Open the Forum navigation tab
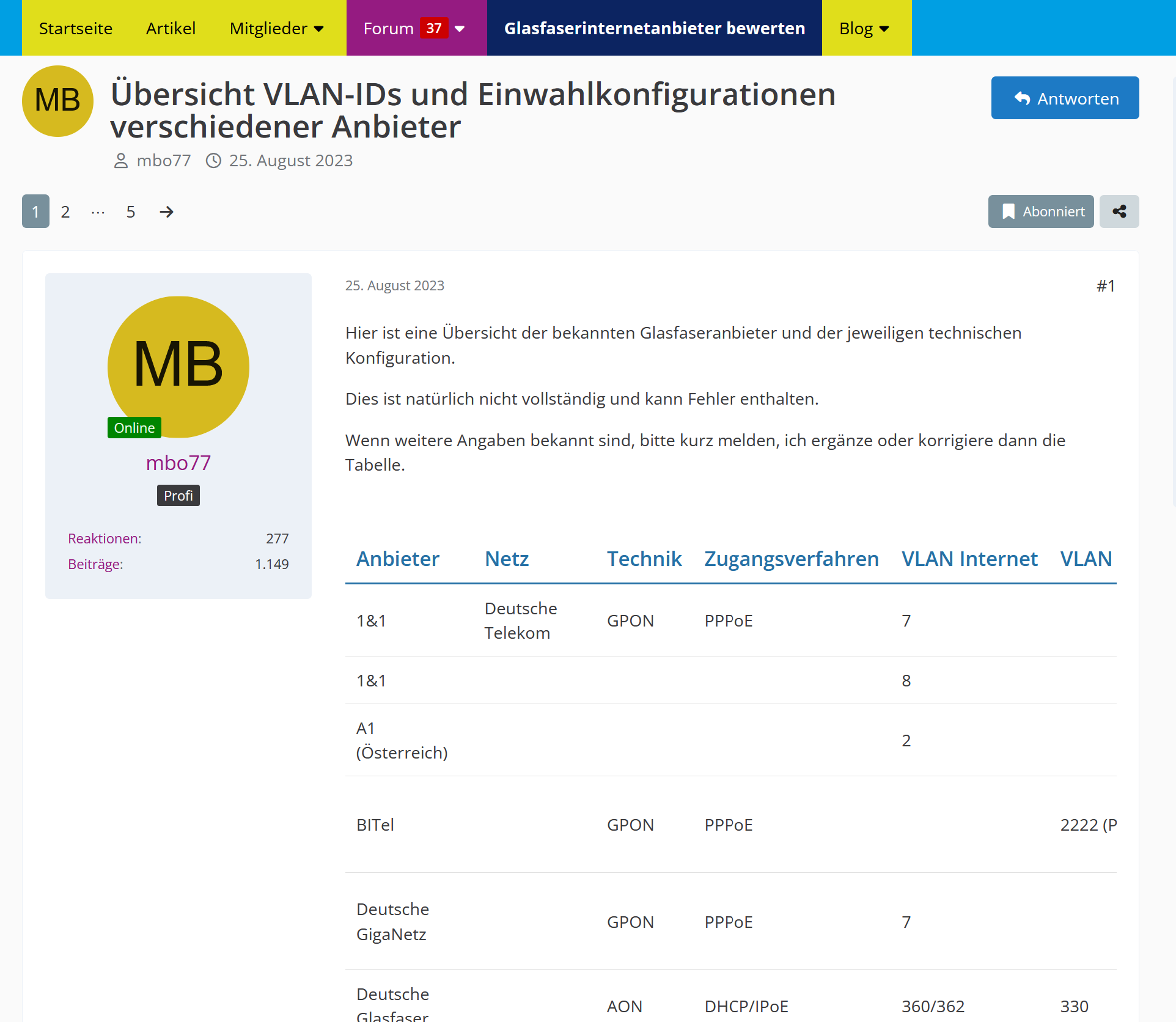This screenshot has height=1022, width=1176. point(416,28)
